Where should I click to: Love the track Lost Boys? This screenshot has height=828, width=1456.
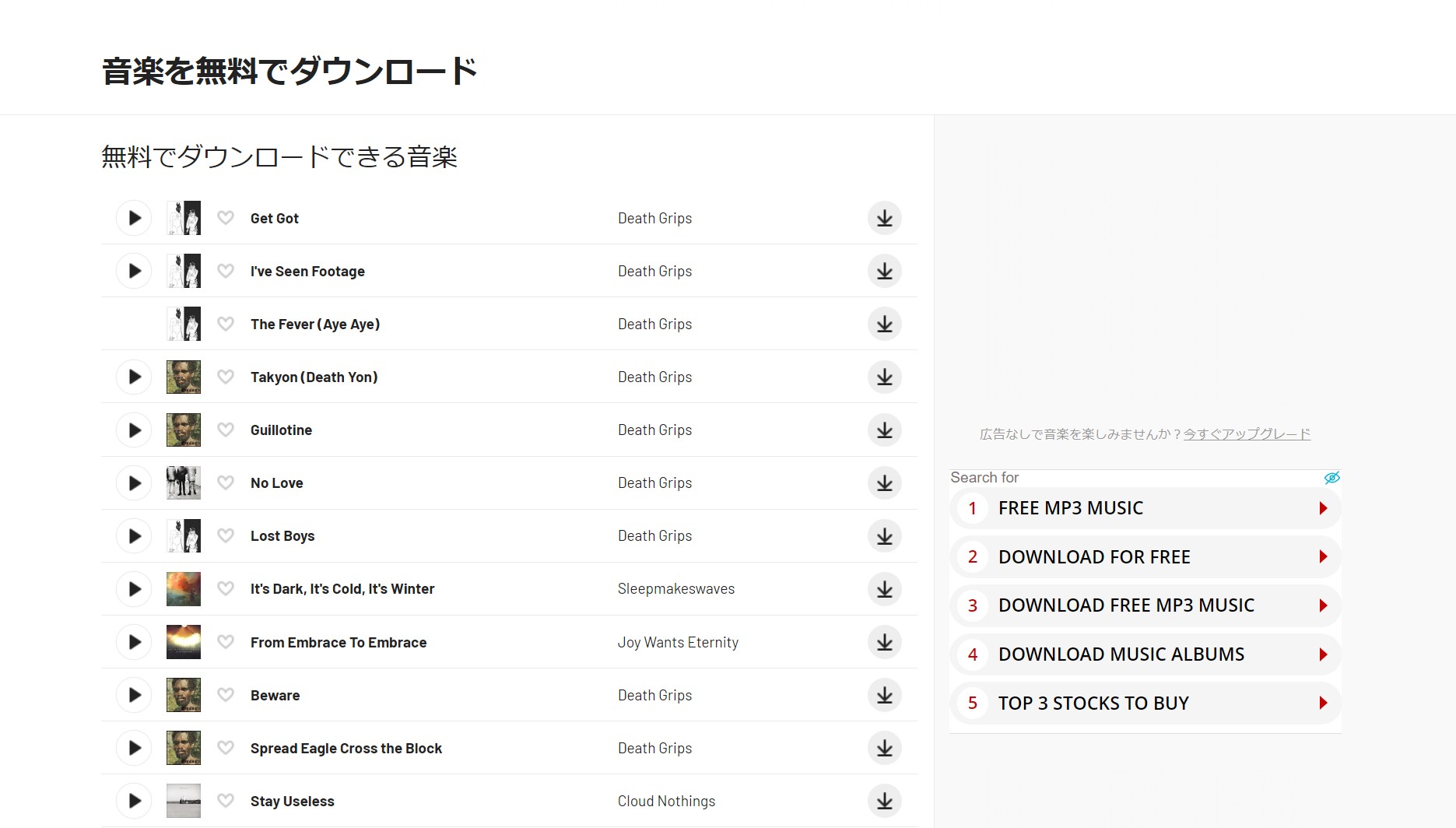coord(226,535)
